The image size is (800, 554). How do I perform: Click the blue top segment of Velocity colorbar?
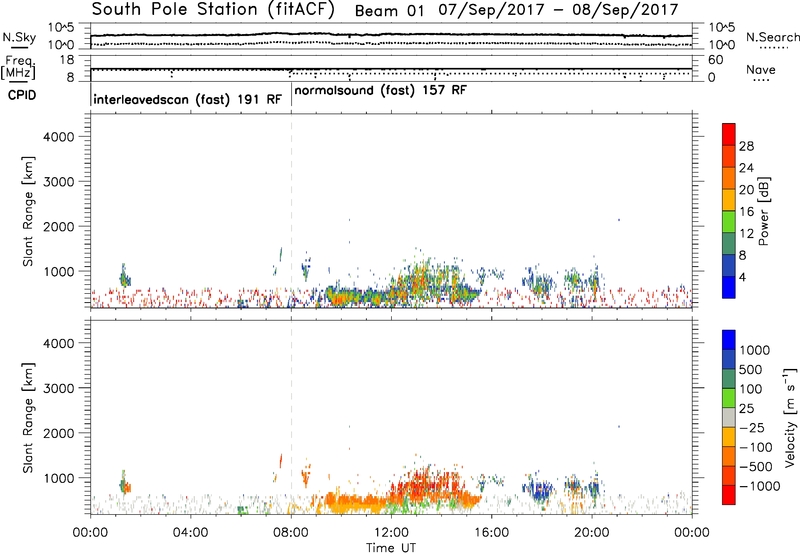coord(729,340)
